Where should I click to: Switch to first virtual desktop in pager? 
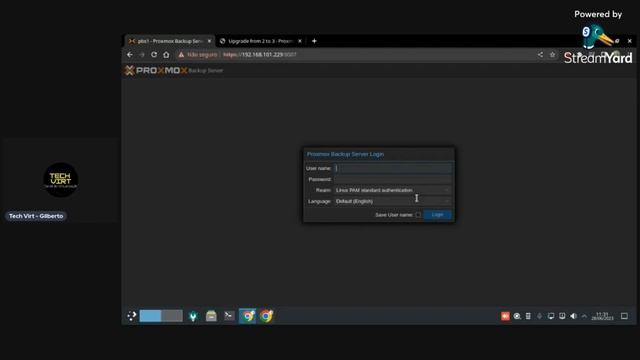click(x=150, y=316)
